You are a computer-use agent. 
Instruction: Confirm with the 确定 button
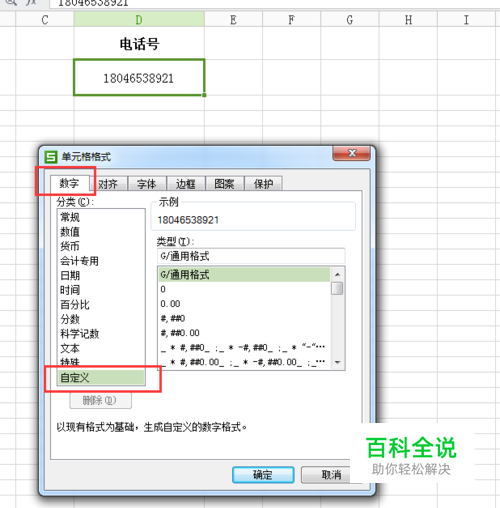pos(263,475)
